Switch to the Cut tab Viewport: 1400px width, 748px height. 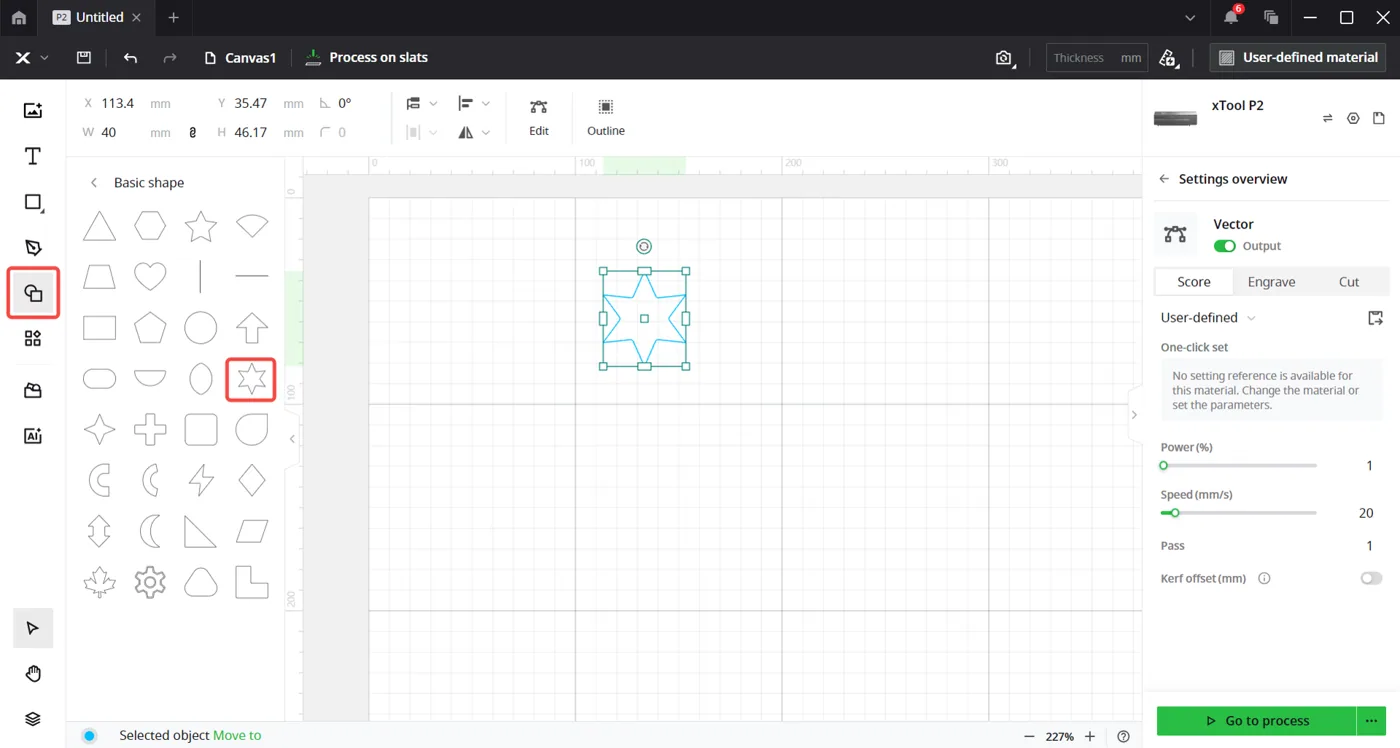1349,282
